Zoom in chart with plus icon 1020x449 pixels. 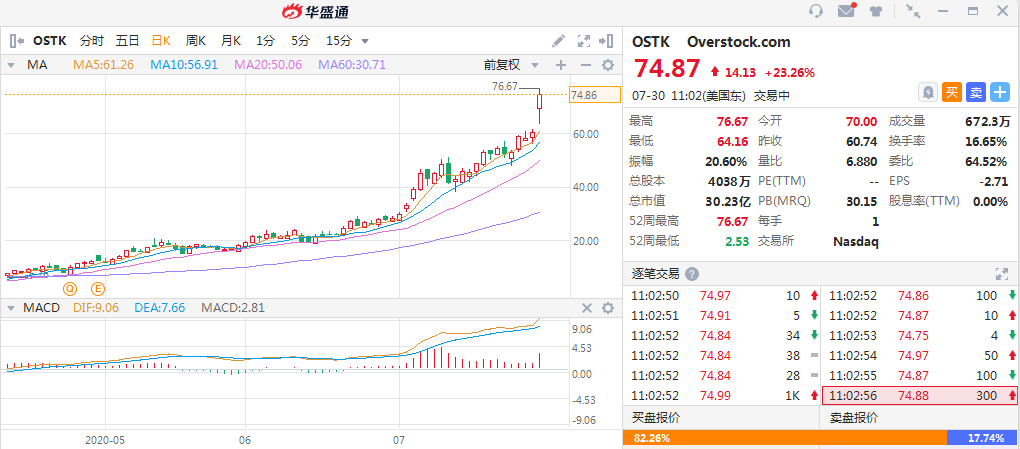561,65
